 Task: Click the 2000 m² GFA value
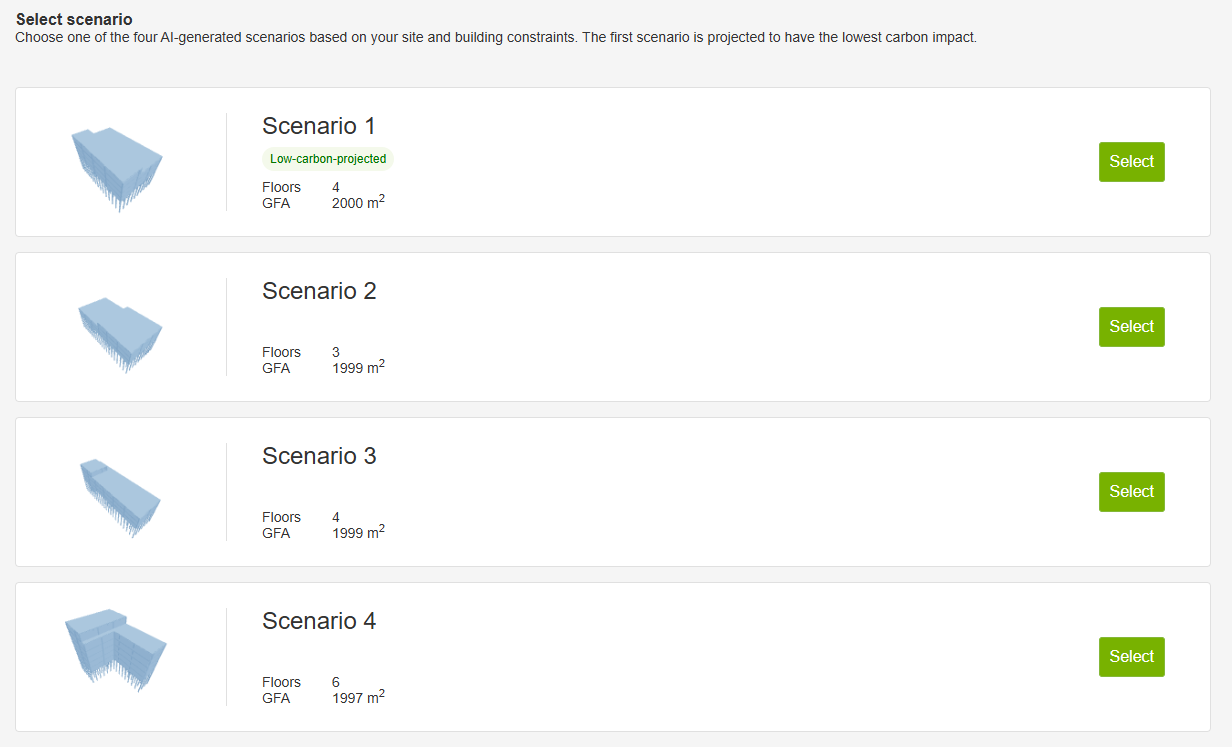point(358,203)
